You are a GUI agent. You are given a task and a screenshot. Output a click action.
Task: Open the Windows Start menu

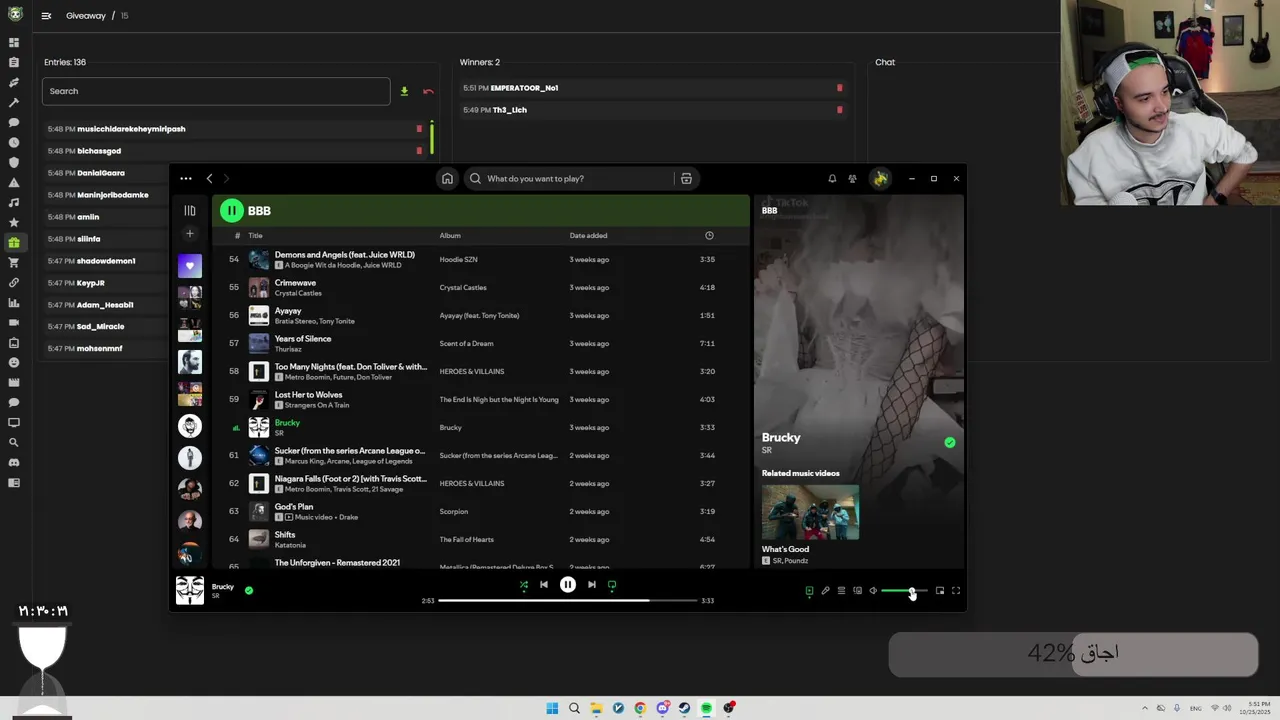(x=552, y=708)
